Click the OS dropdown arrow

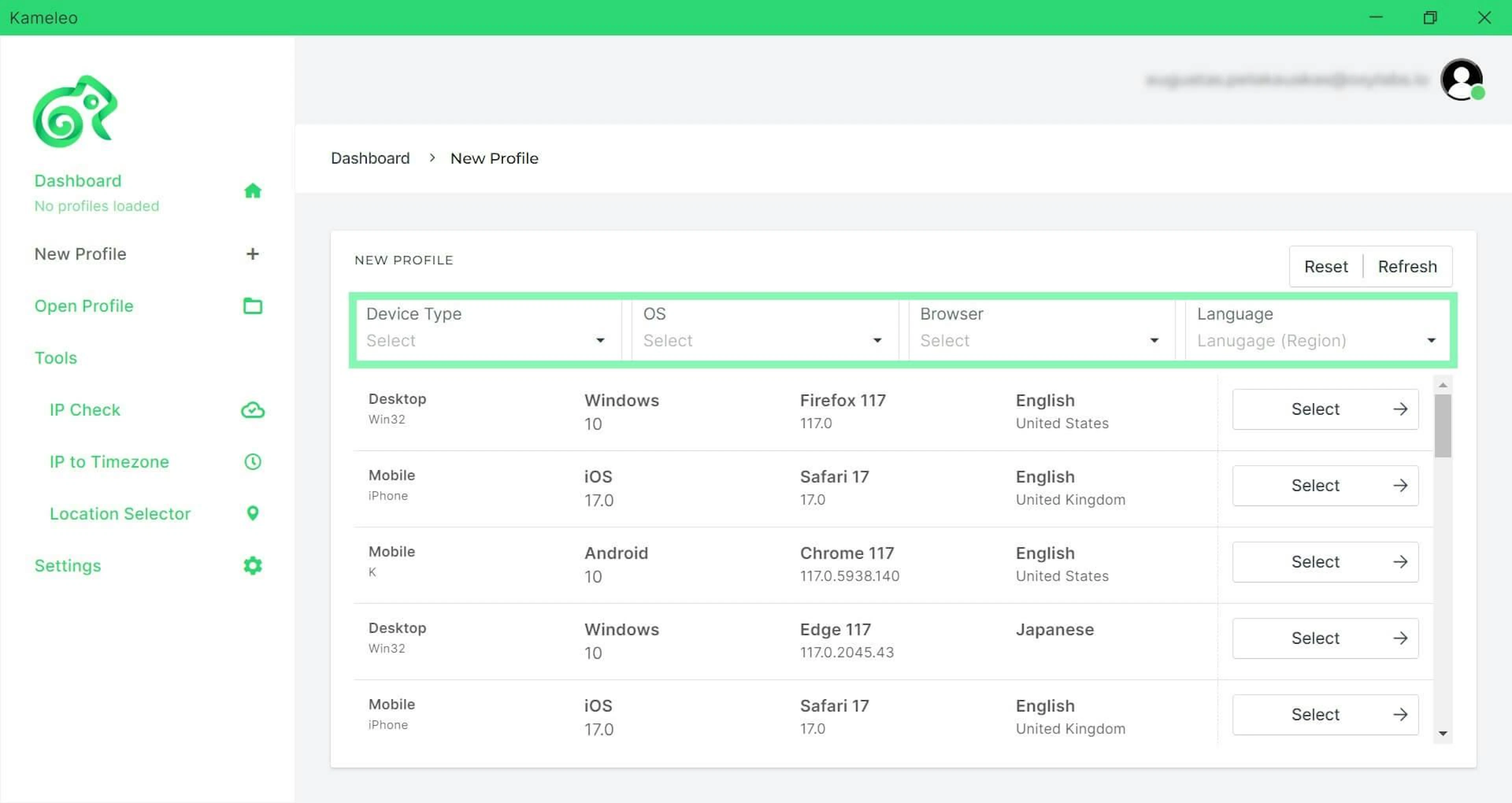(x=877, y=340)
